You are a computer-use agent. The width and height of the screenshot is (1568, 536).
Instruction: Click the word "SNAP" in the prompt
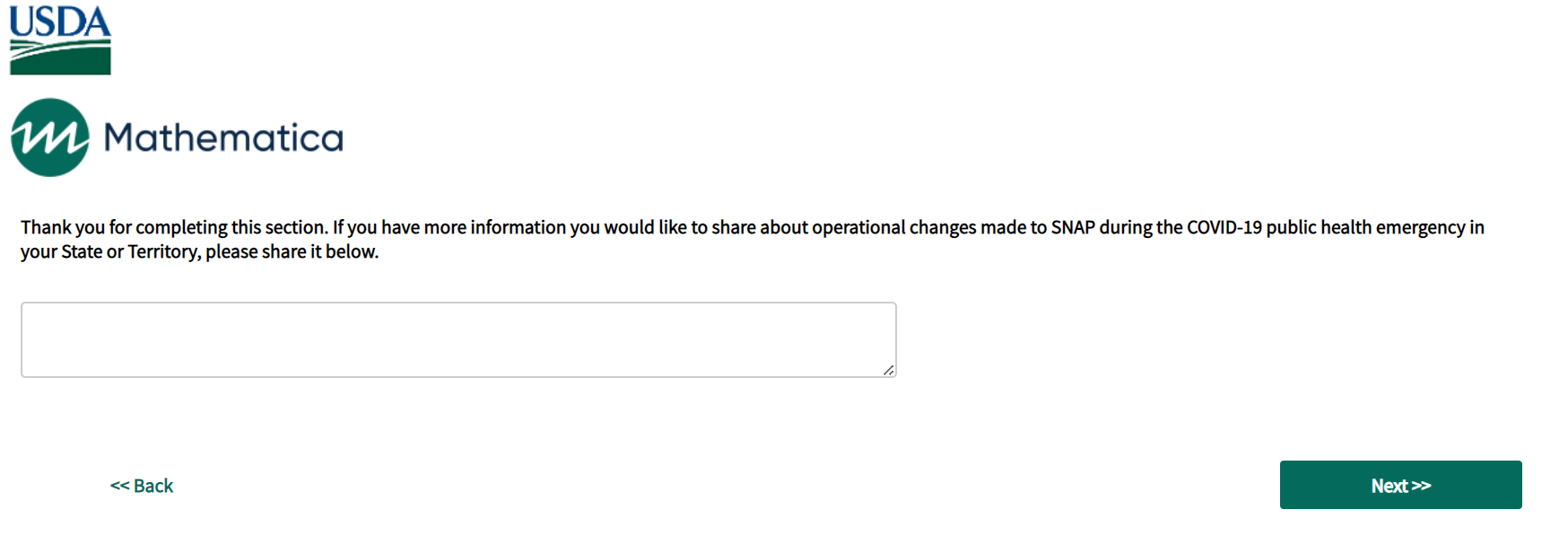1073,227
